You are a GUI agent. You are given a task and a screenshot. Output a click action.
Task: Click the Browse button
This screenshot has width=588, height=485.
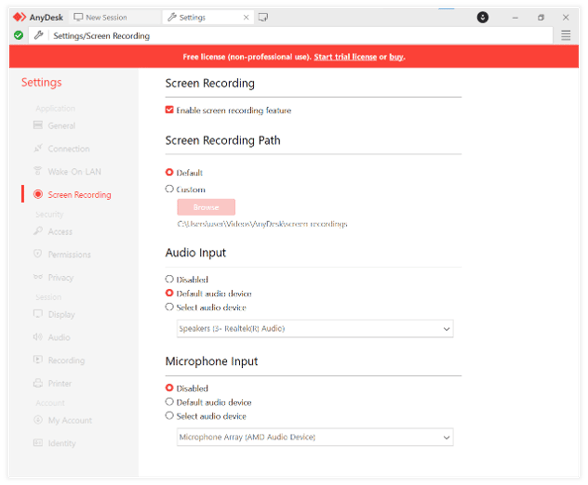point(206,207)
